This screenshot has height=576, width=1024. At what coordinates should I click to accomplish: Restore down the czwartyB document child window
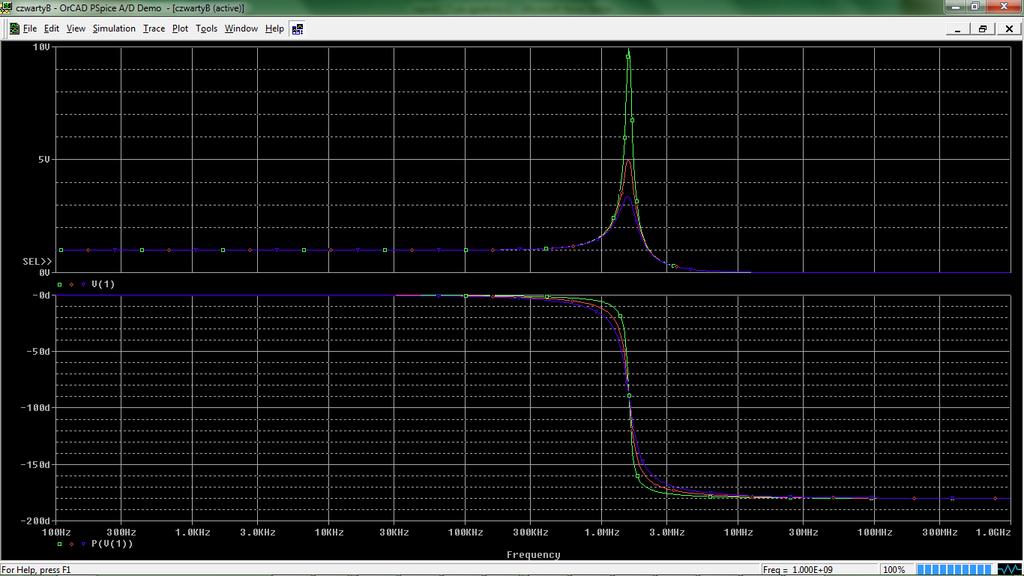983,29
